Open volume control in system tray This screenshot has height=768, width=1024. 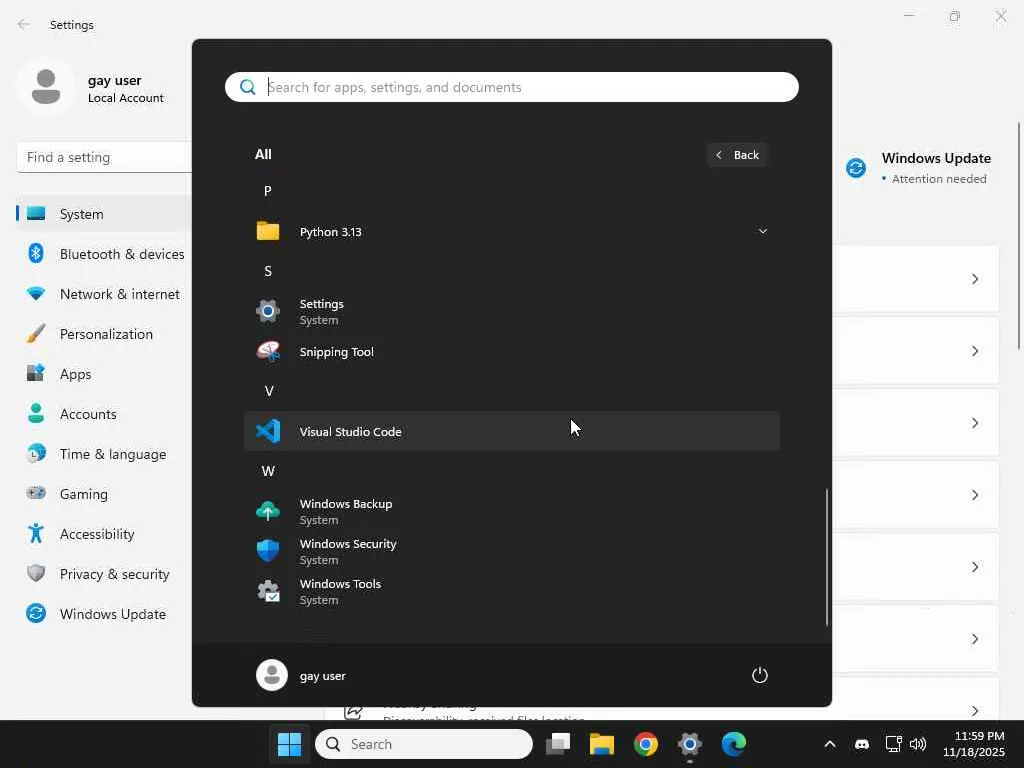click(918, 744)
